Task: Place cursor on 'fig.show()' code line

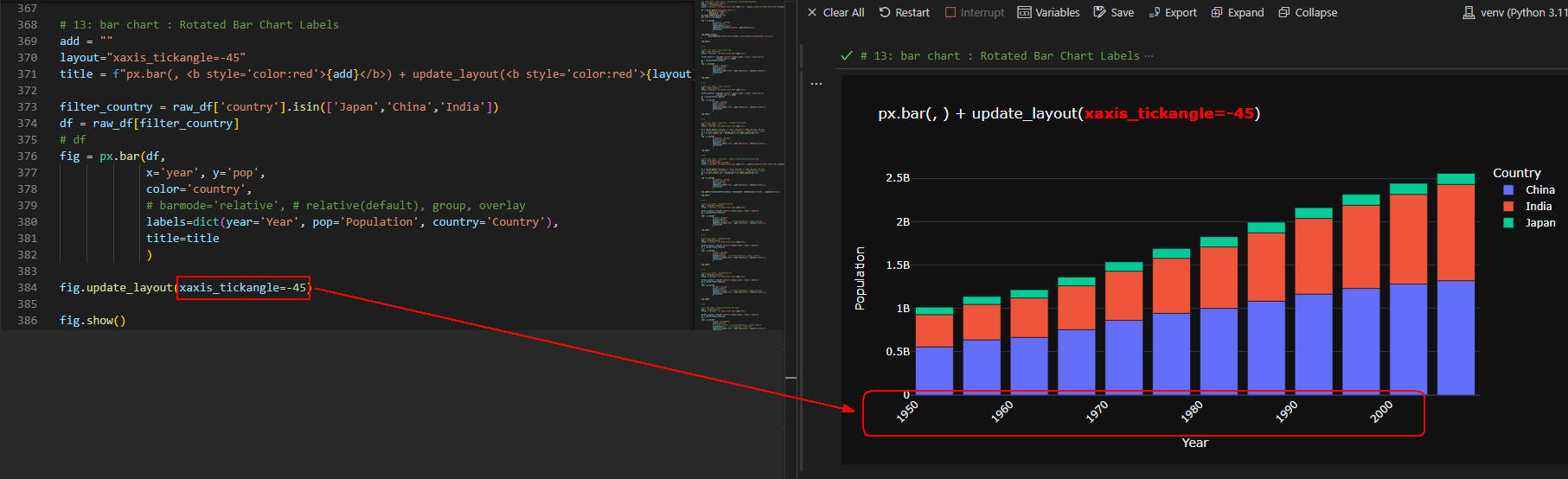Action: tap(93, 321)
